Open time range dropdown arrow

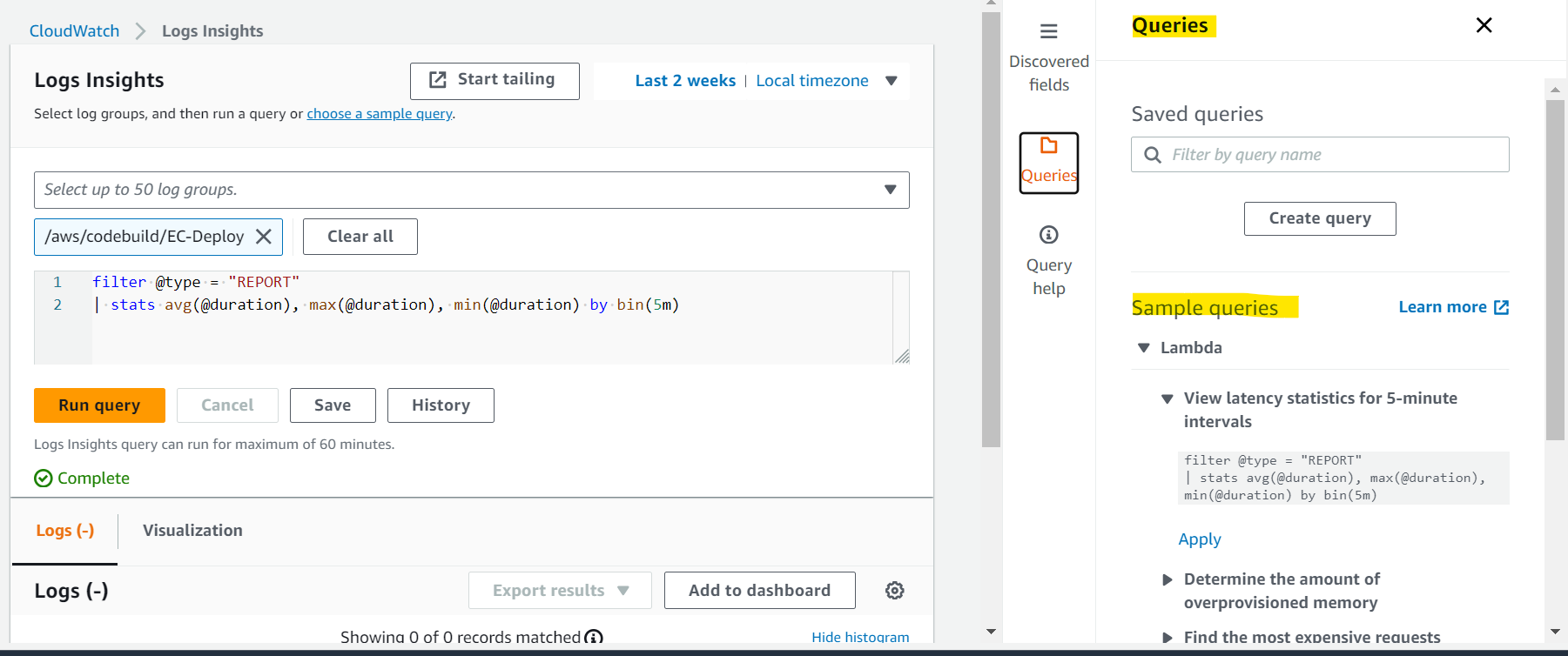pyautogui.click(x=891, y=81)
